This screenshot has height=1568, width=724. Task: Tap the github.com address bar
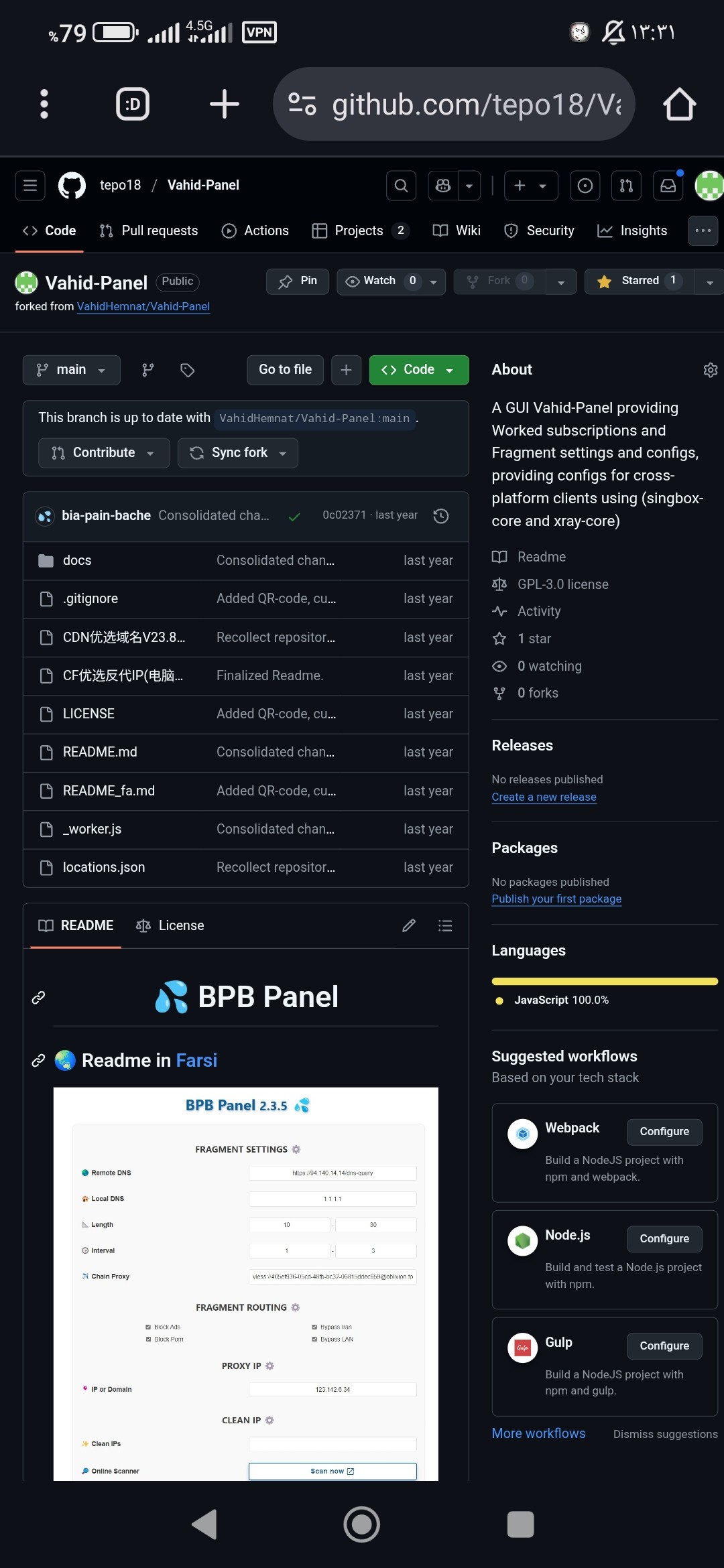[454, 104]
